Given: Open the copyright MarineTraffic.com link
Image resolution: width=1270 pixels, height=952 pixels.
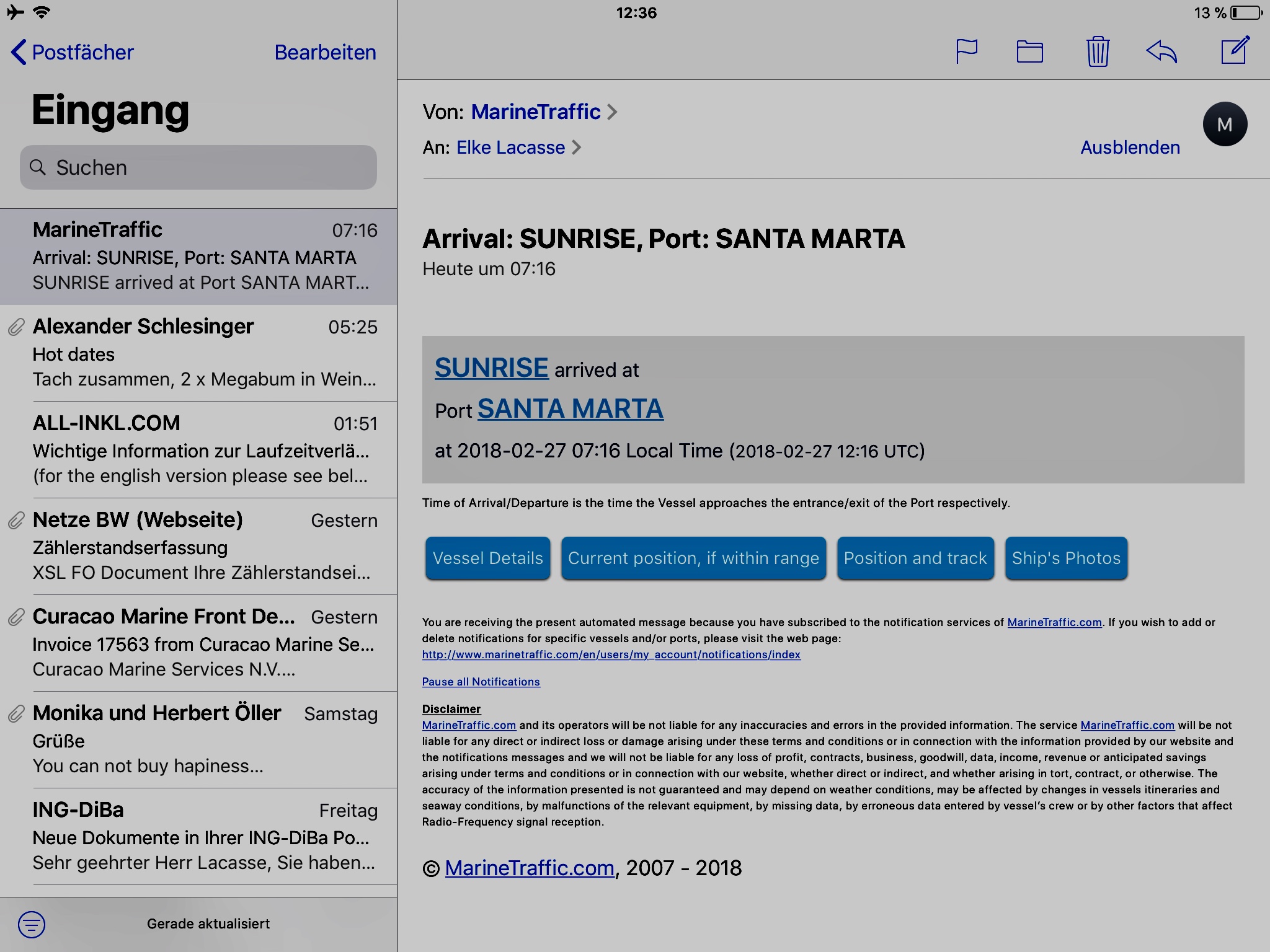Looking at the screenshot, I should (530, 868).
